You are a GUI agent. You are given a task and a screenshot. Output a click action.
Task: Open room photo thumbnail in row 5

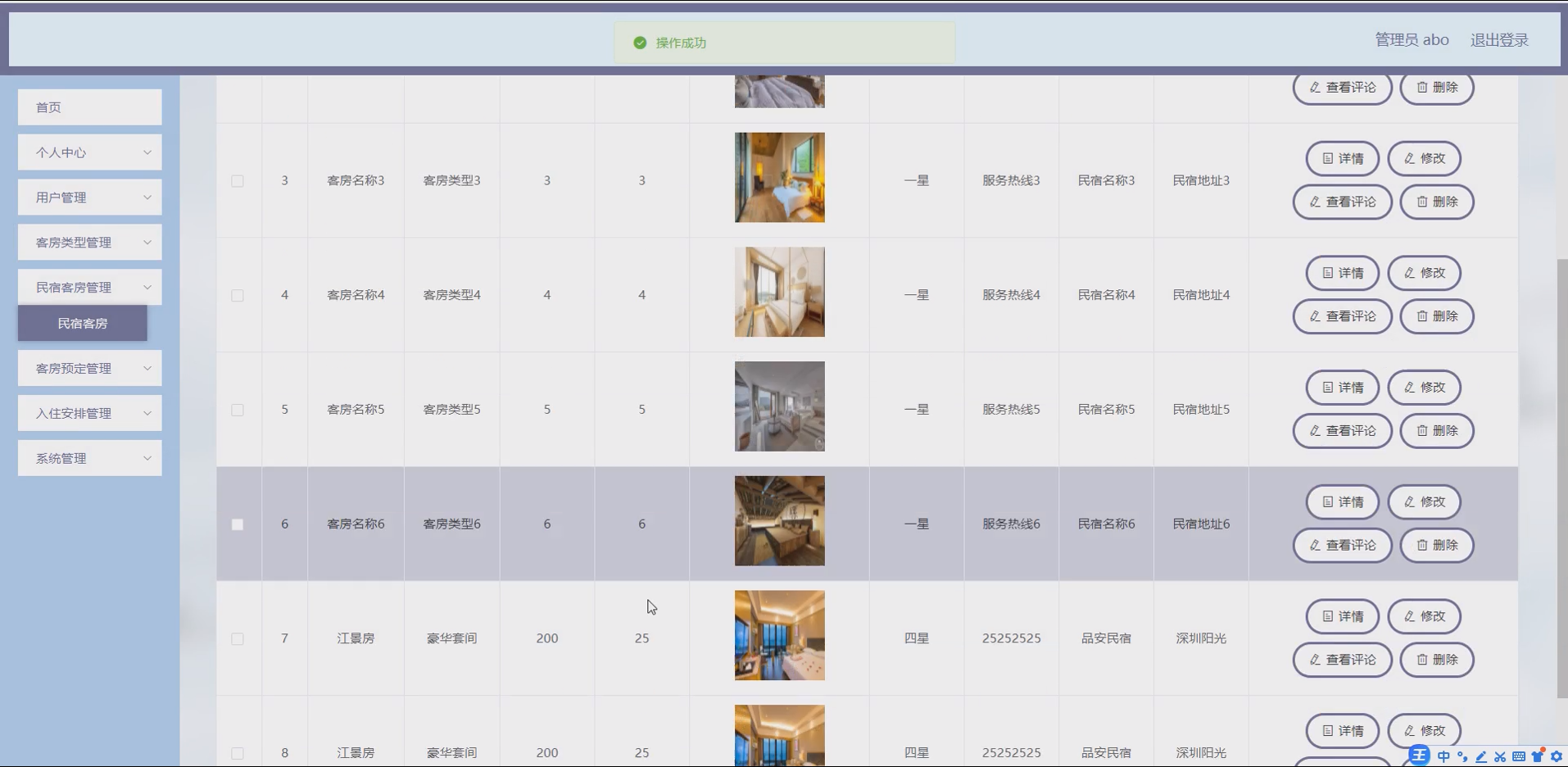780,406
